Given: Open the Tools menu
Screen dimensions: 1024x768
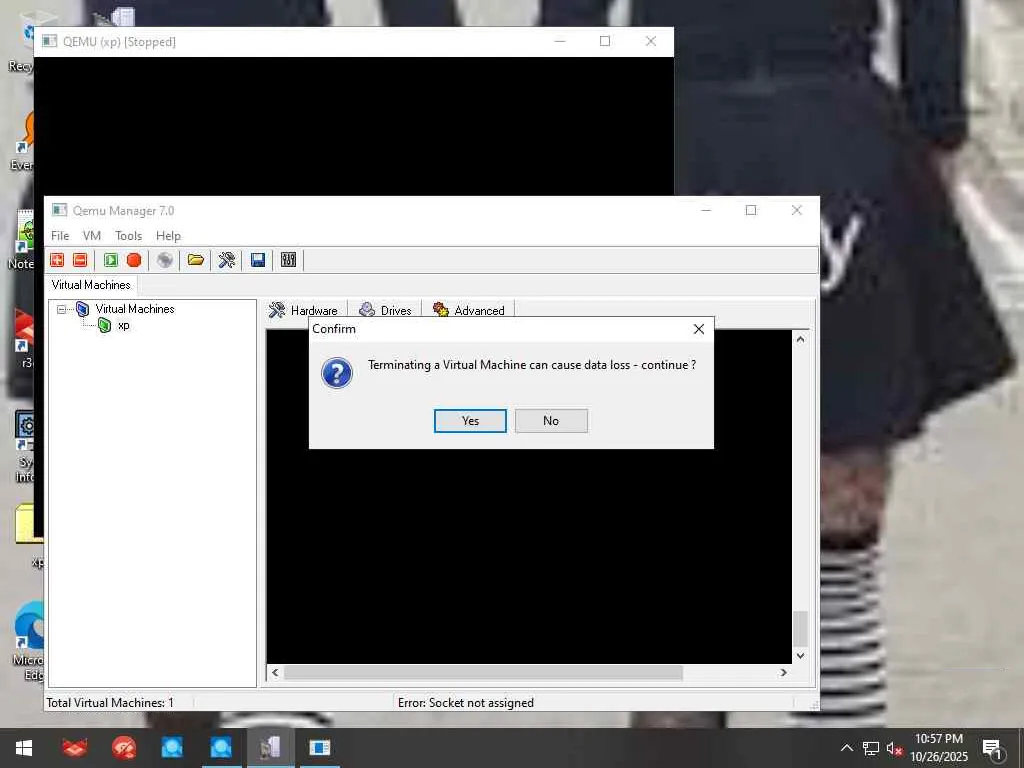Looking at the screenshot, I should [129, 236].
